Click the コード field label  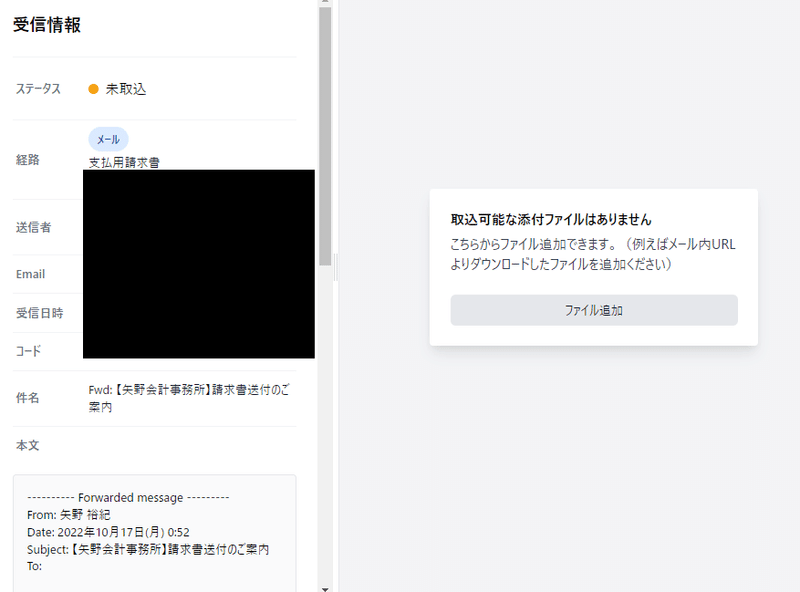(x=29, y=351)
